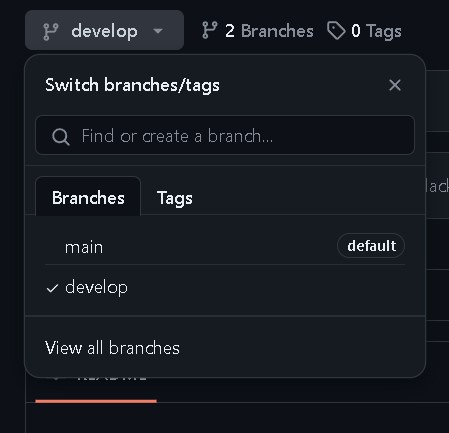This screenshot has height=433, width=449.
Task: Select the Branches tab
Action: [x=88, y=197]
